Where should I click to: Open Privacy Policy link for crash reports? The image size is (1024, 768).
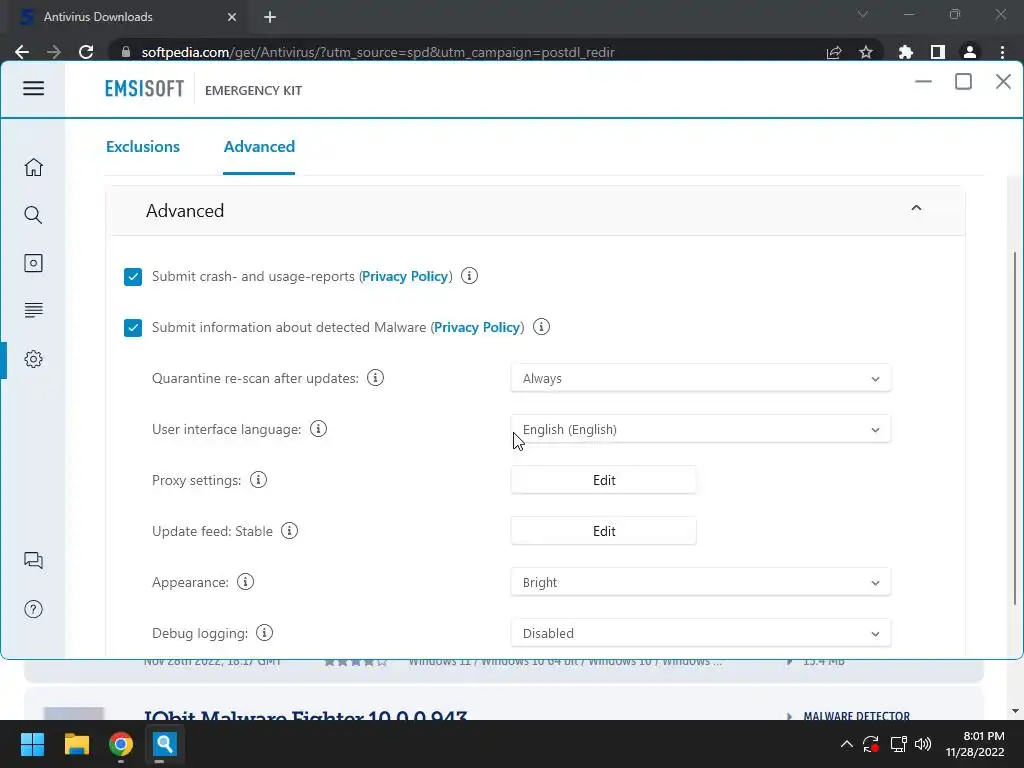tap(405, 276)
